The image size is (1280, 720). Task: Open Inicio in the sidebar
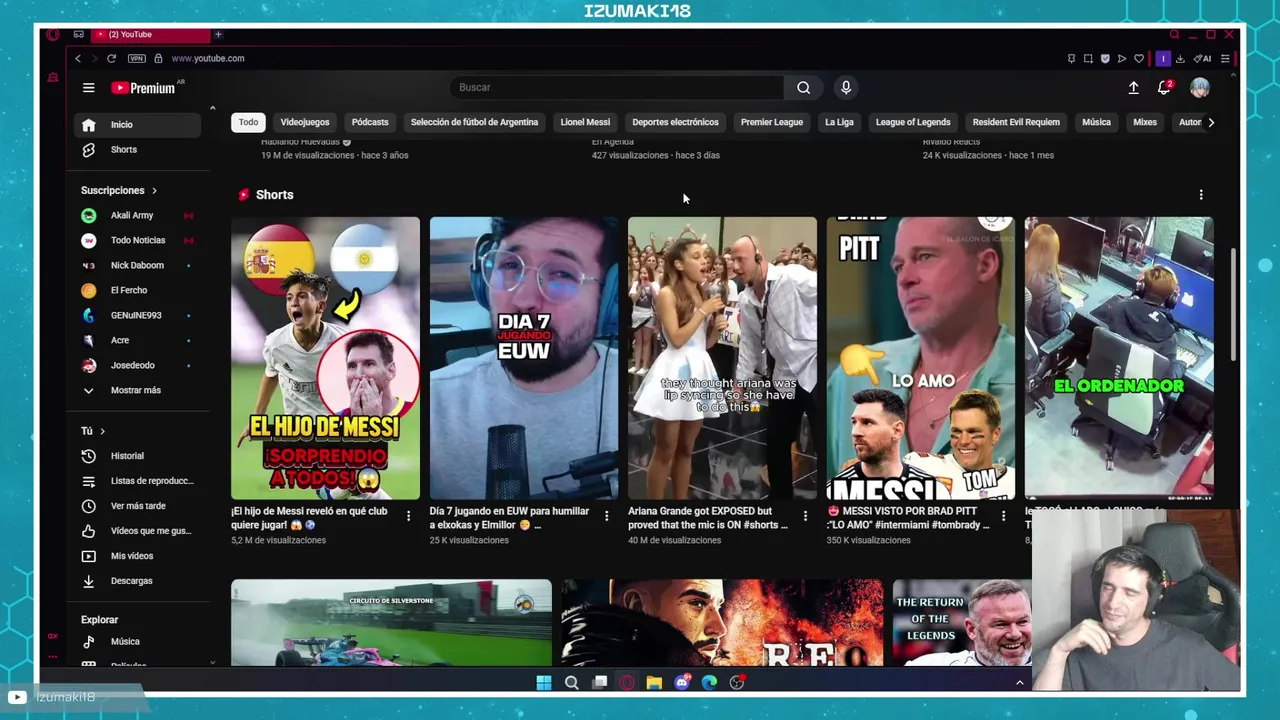(x=137, y=125)
